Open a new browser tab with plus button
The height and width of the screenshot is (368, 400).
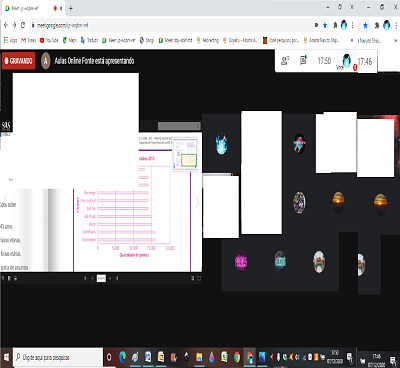tap(70, 8)
